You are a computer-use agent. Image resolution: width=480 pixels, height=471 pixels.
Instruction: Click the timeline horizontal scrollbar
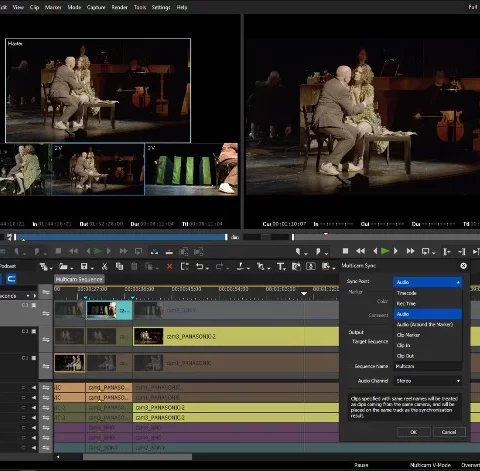point(137,457)
